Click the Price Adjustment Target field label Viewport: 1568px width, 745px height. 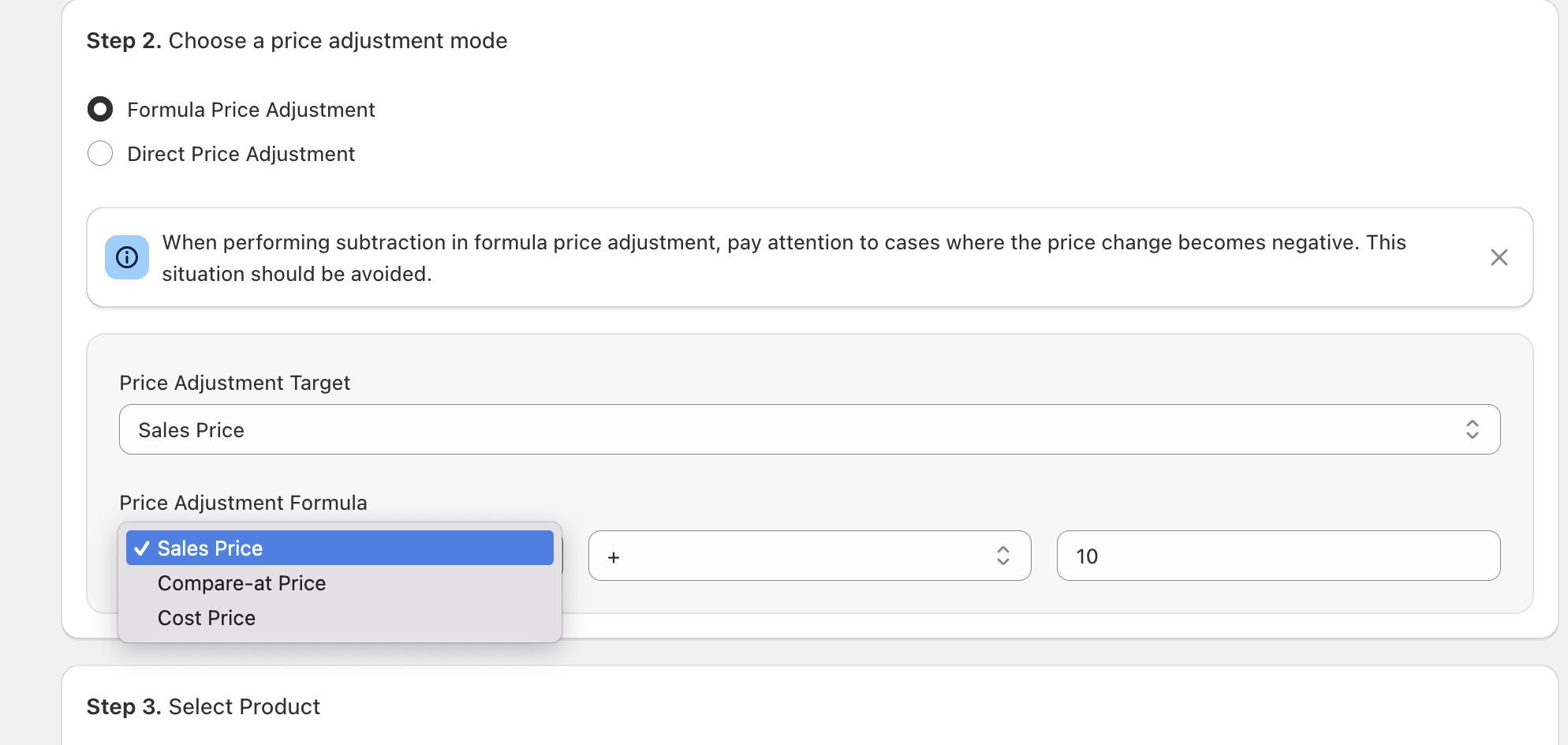coord(234,383)
